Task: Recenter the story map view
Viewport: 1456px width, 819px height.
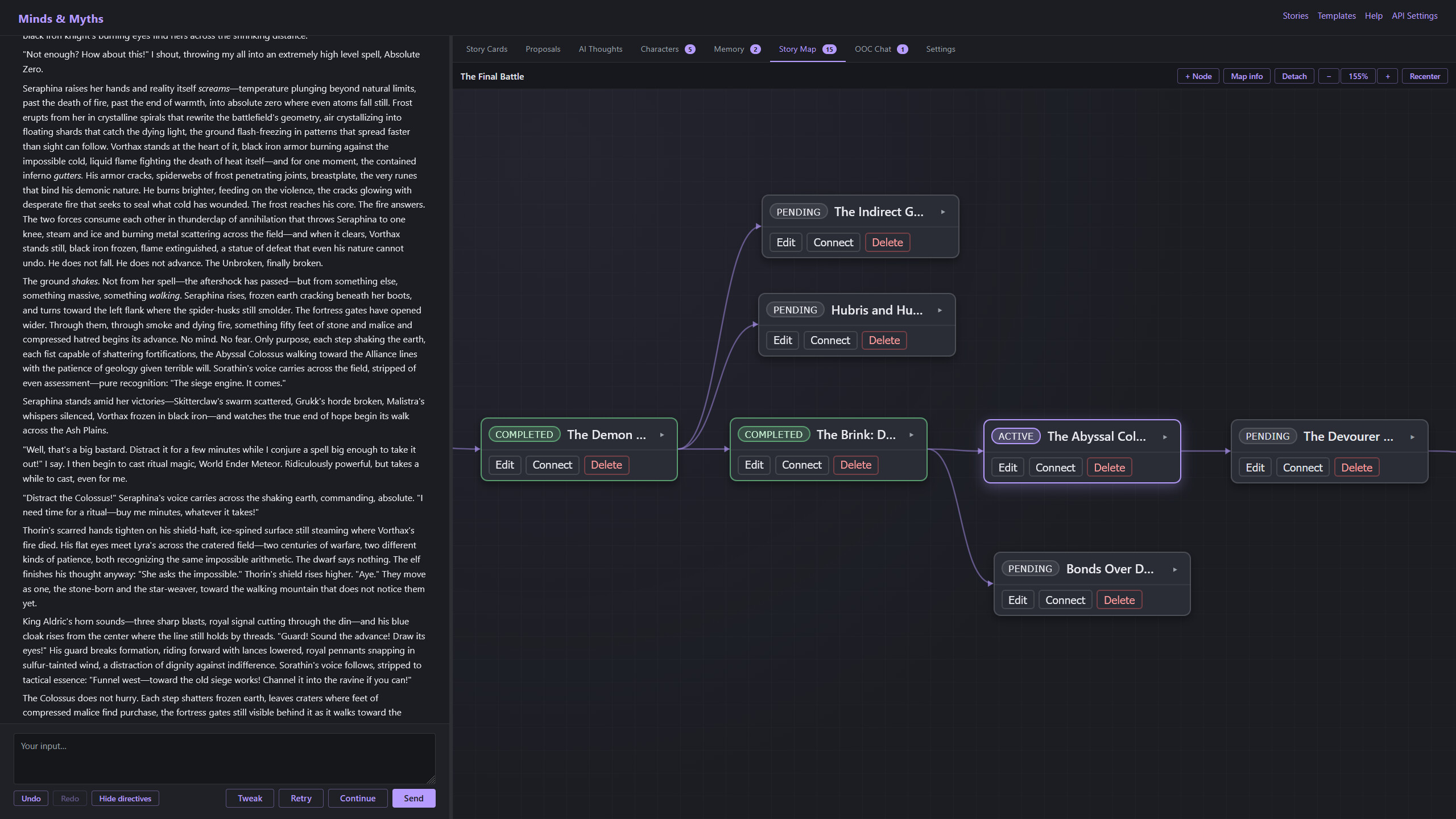Action: (x=1425, y=76)
